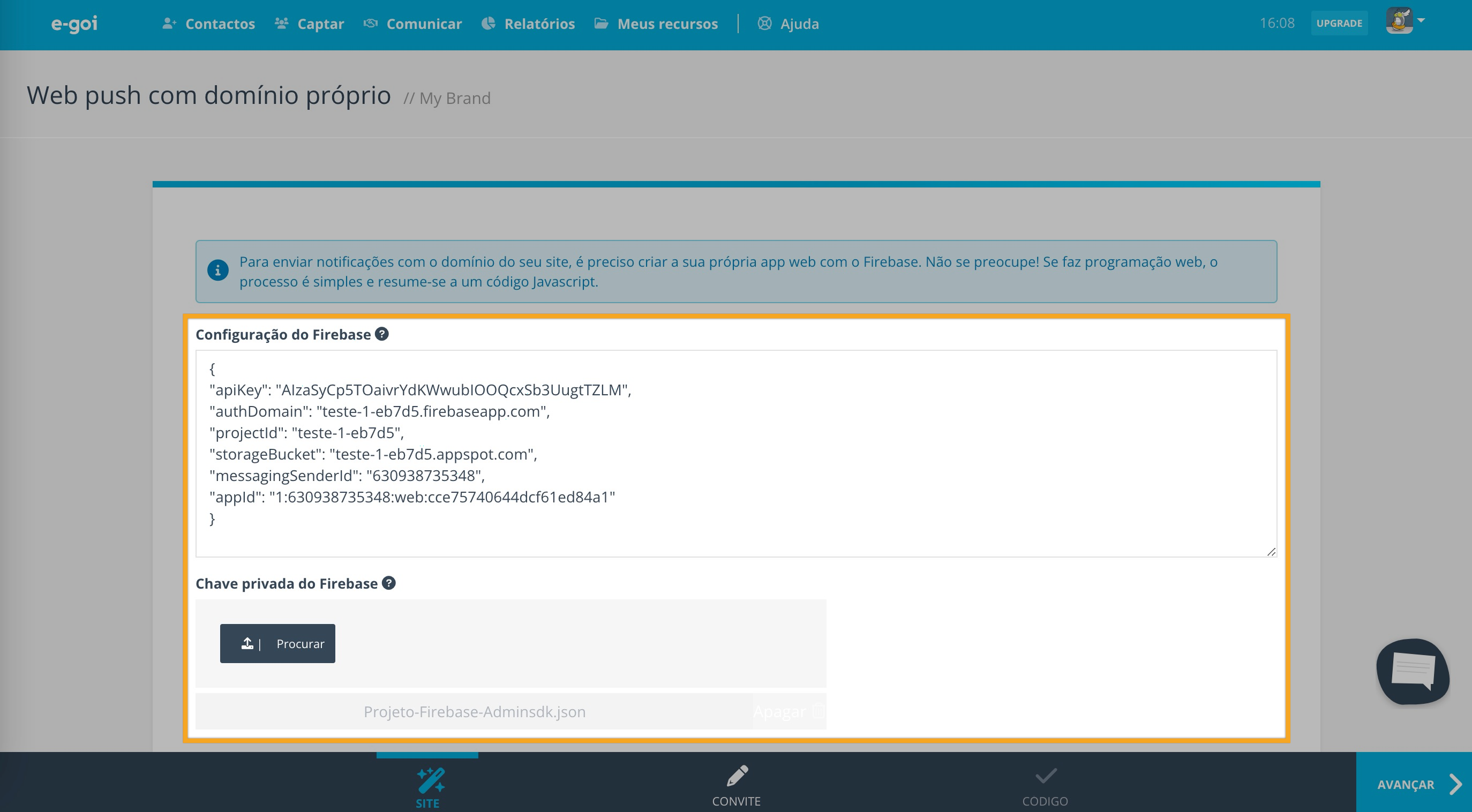Click the Ajuda lifebuoy icon
Screen dimensions: 1472x812
[x=764, y=24]
